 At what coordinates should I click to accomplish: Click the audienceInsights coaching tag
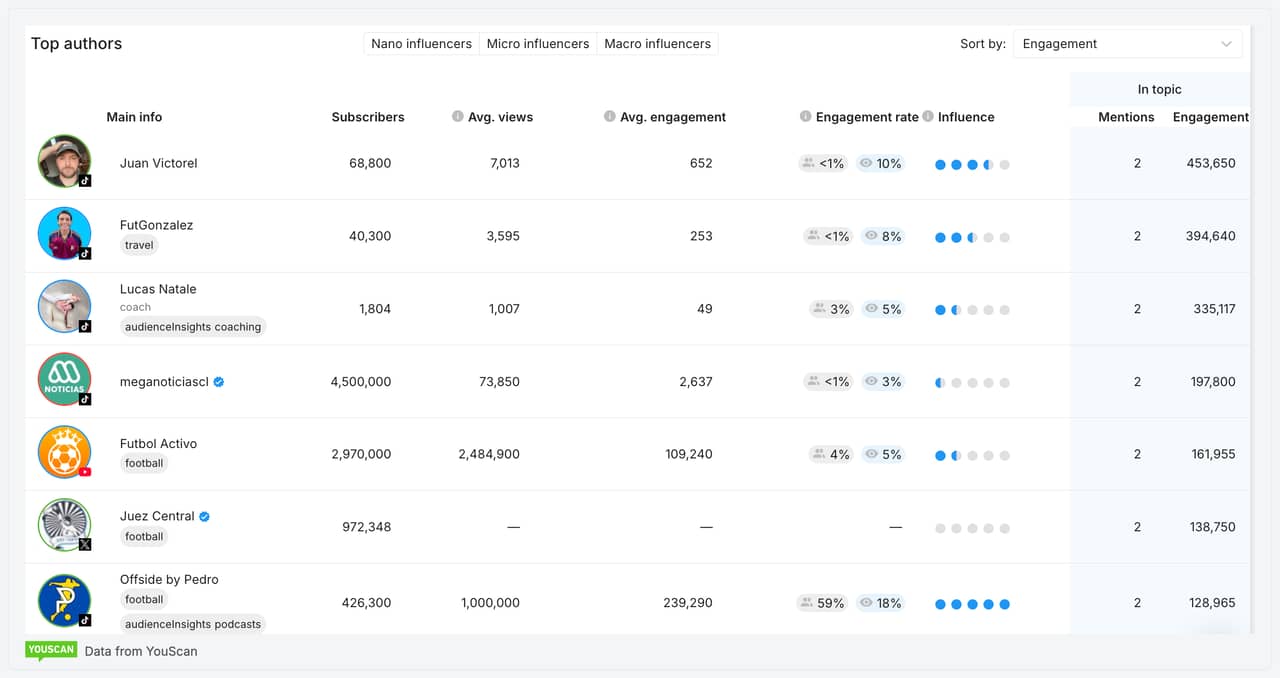(x=193, y=327)
